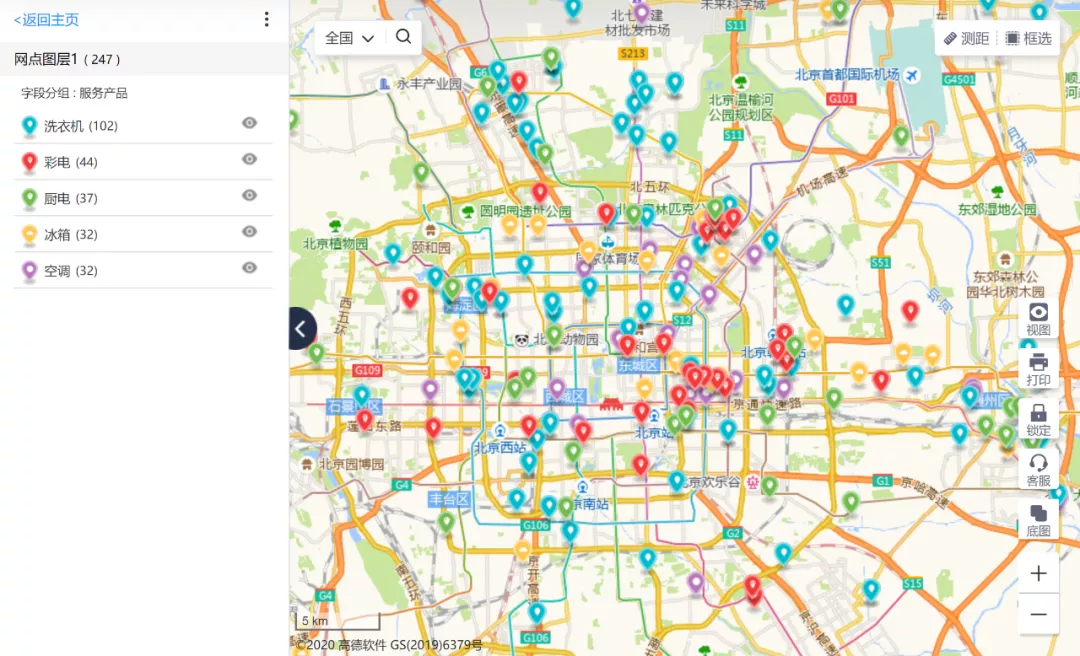Open the 打印 print tool
The image size is (1080, 656).
pyautogui.click(x=1039, y=369)
